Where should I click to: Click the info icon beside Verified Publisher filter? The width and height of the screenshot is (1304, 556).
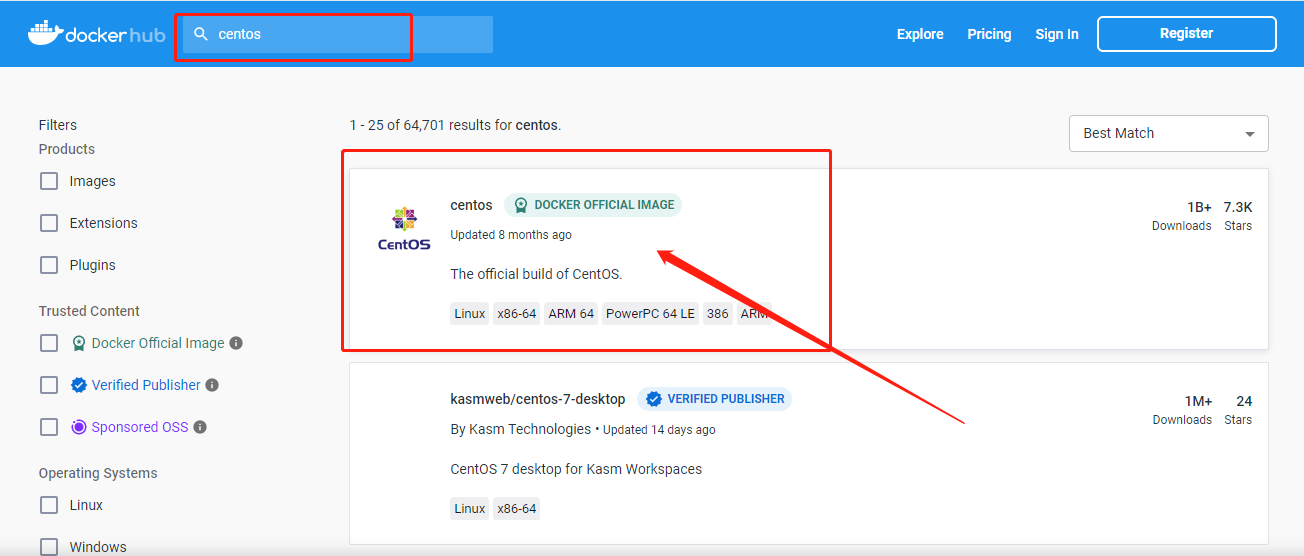[212, 385]
